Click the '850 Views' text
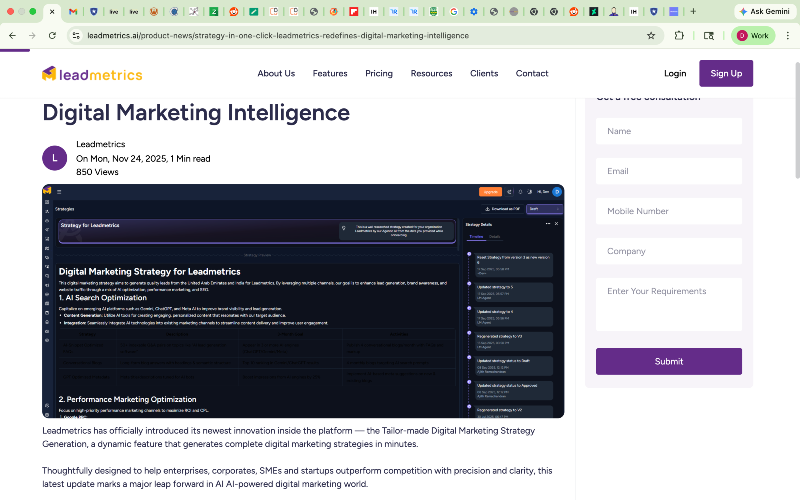 (x=97, y=172)
